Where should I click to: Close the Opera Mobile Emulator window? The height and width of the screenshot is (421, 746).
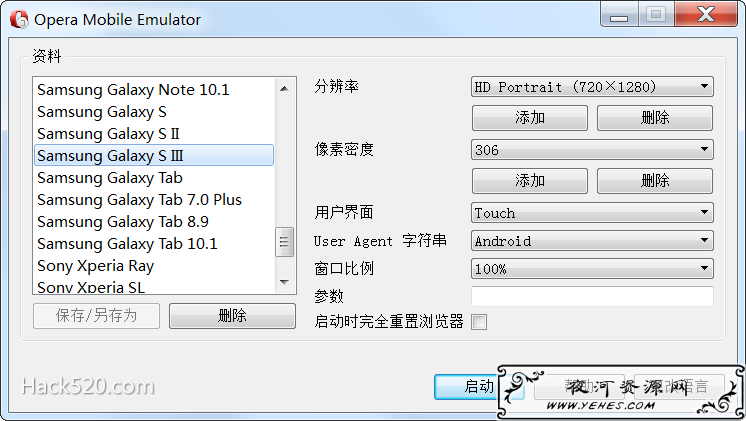click(706, 15)
